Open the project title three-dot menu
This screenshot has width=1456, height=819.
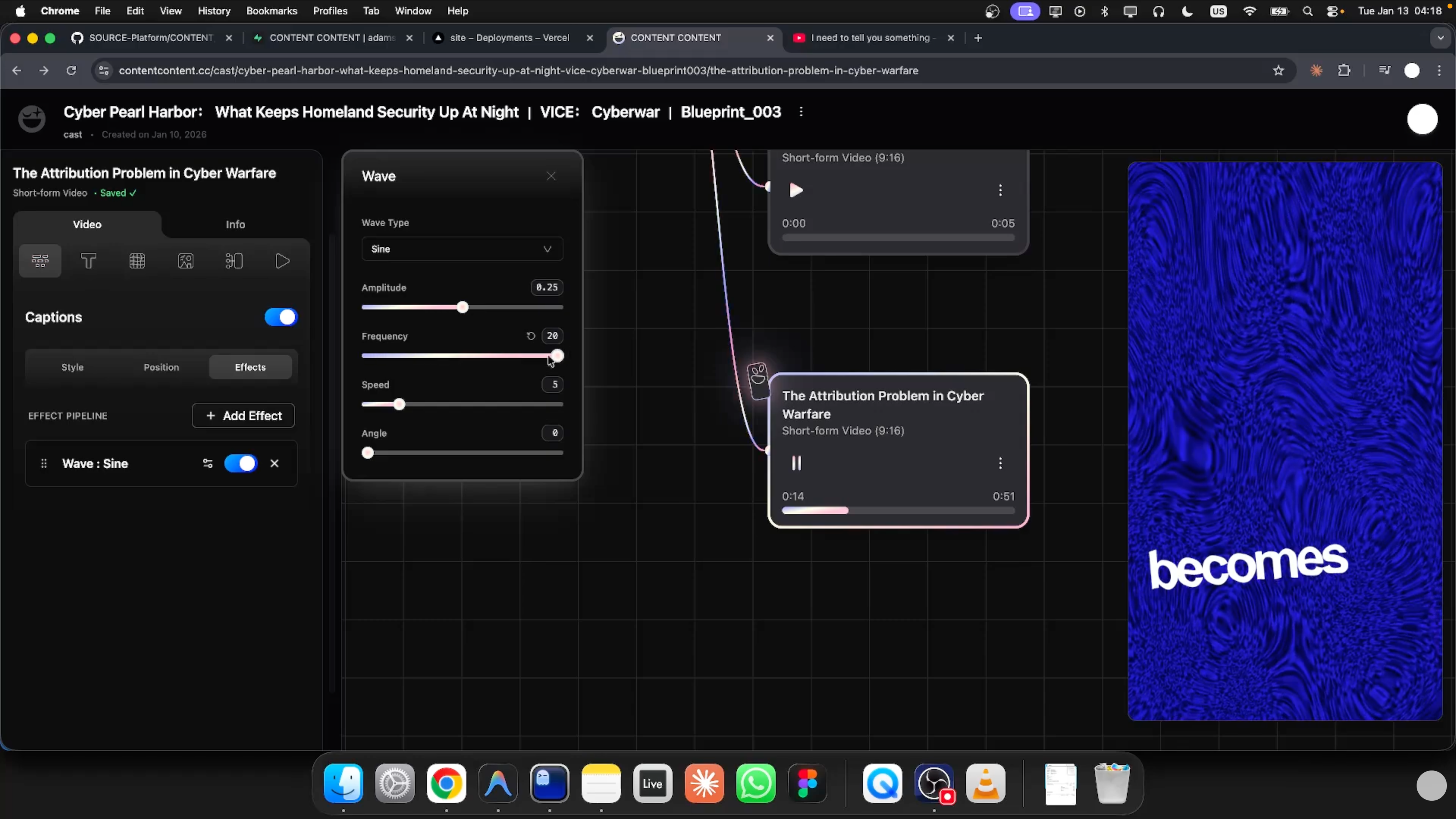click(801, 112)
